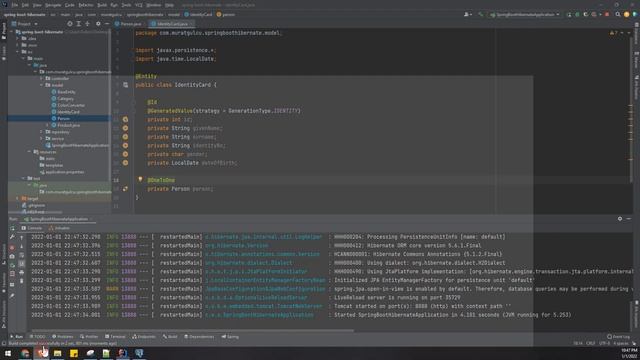Click warnings indicator in editor corner
Screen dimensions: 640x360
pos(613,33)
